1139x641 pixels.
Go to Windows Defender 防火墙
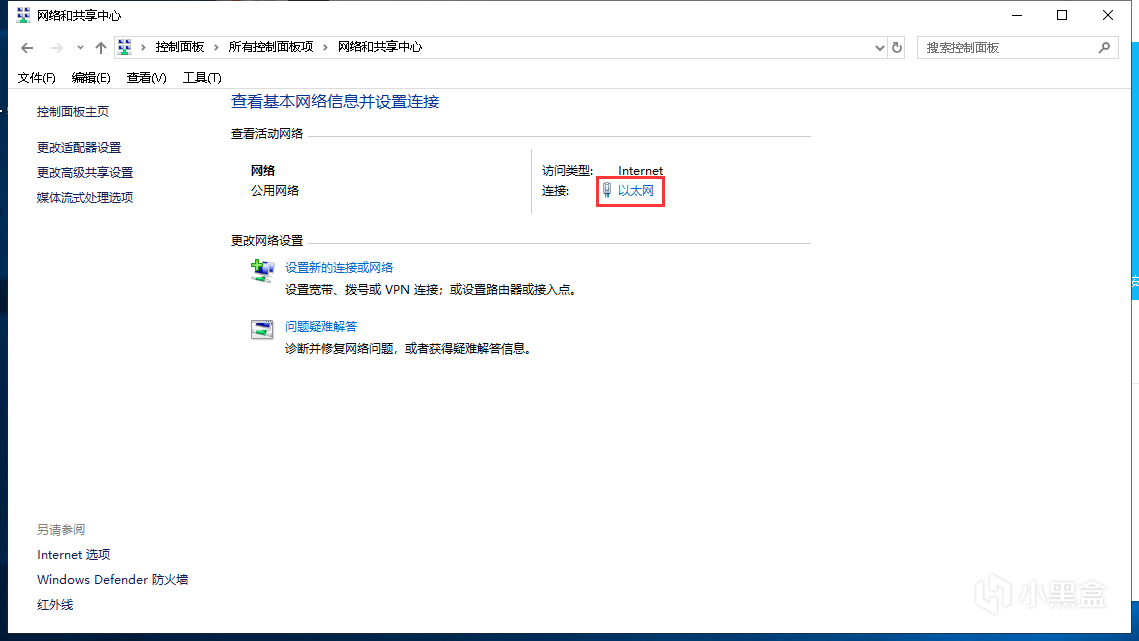(112, 579)
